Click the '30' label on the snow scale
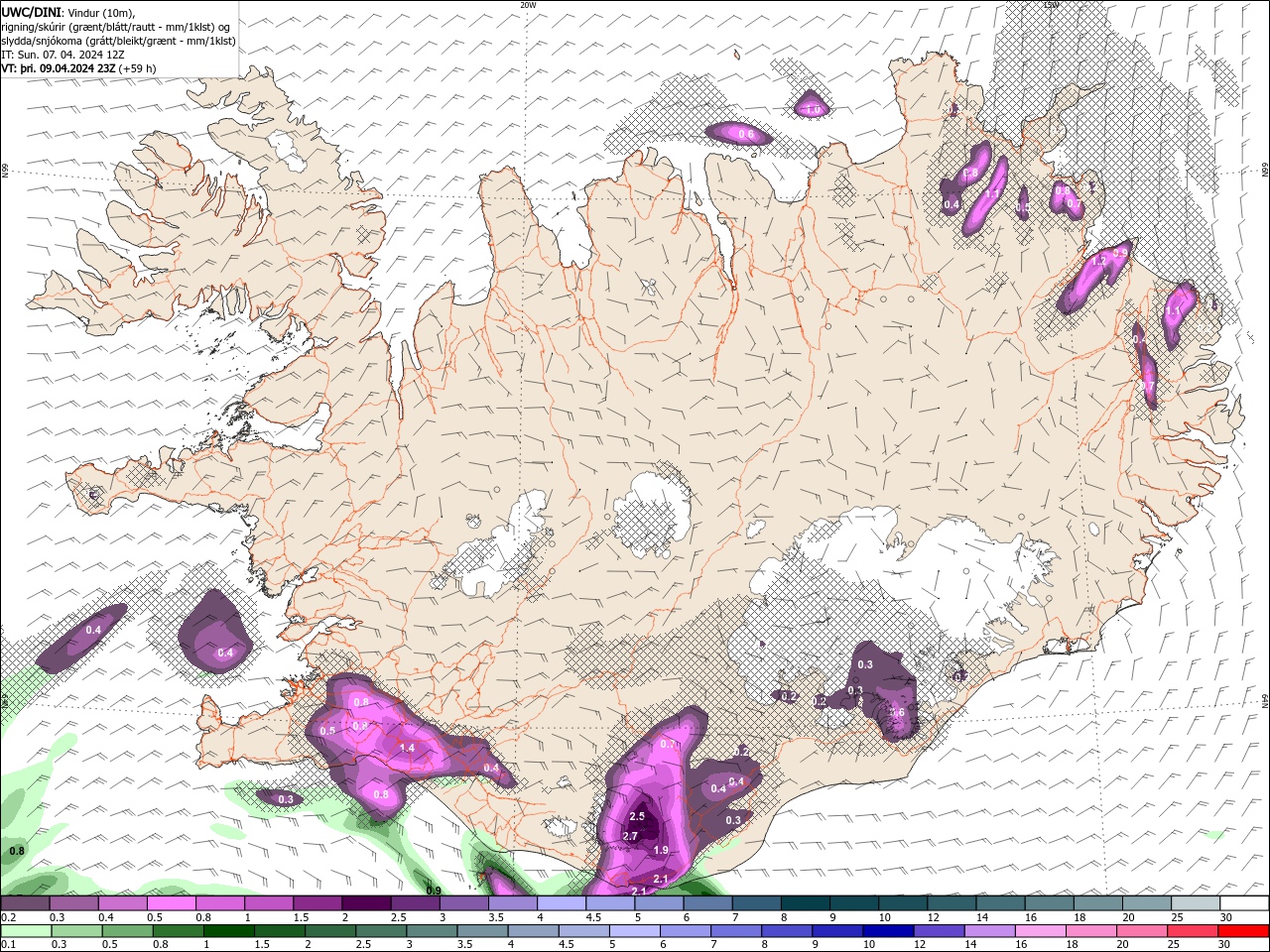The image size is (1270, 952). click(1226, 917)
